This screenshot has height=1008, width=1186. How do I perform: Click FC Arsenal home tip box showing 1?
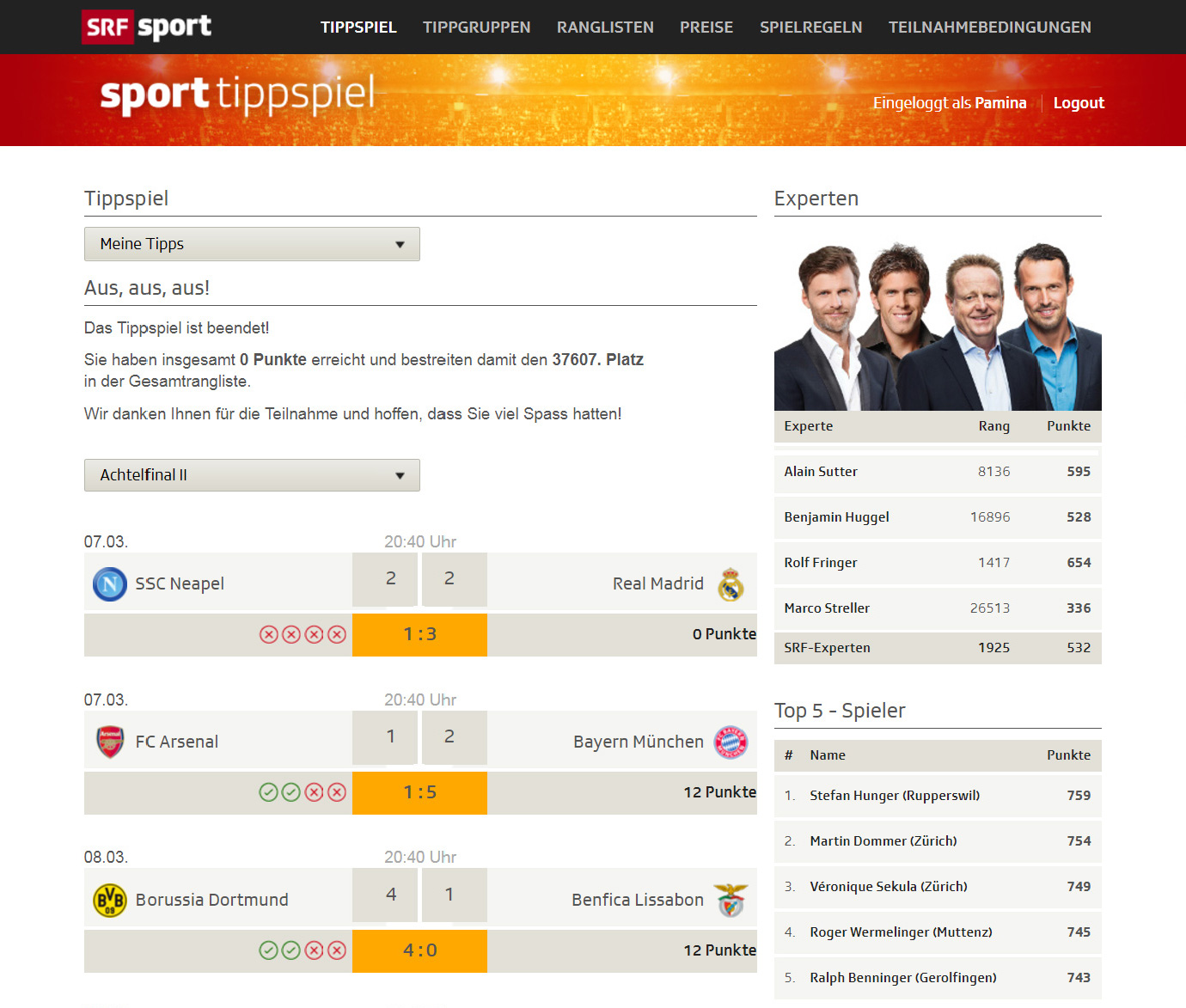(x=385, y=738)
